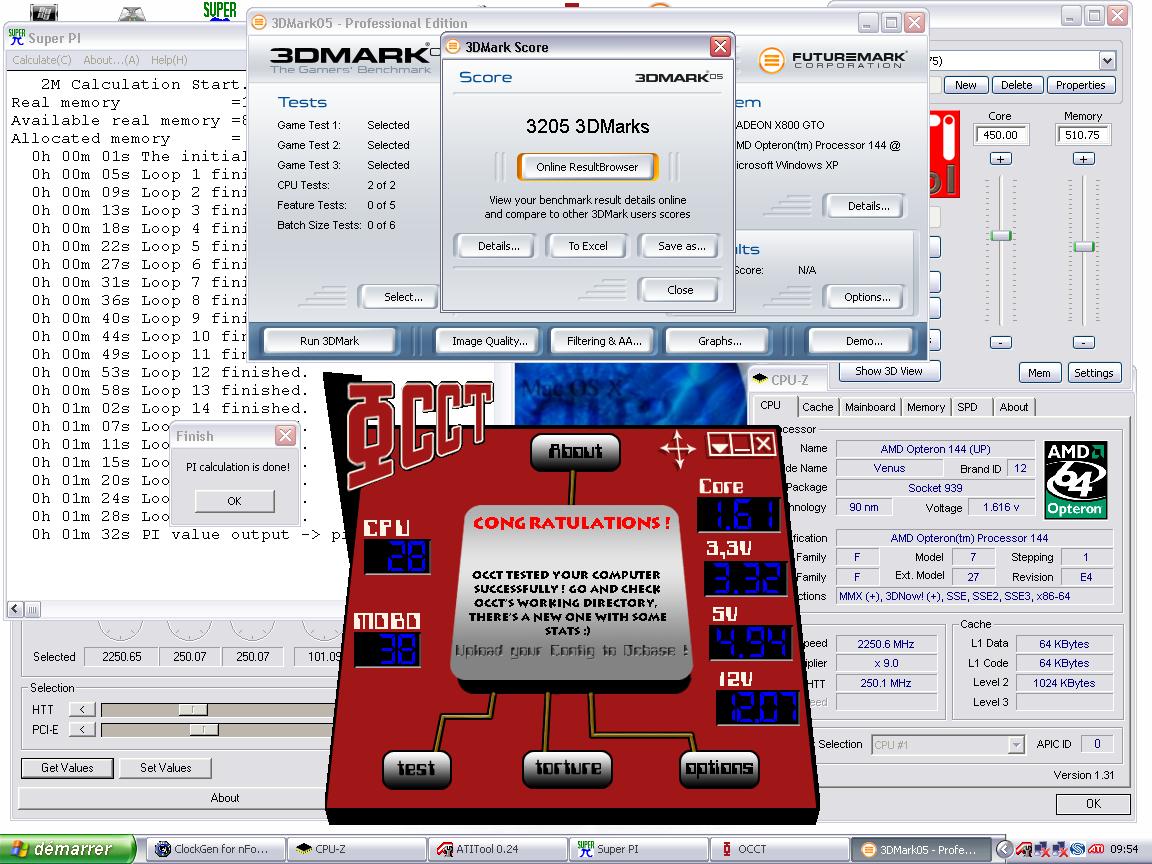The width and height of the screenshot is (1152, 864).
Task: Click OCCT tray dropdown arrow icon
Action: [x=719, y=444]
